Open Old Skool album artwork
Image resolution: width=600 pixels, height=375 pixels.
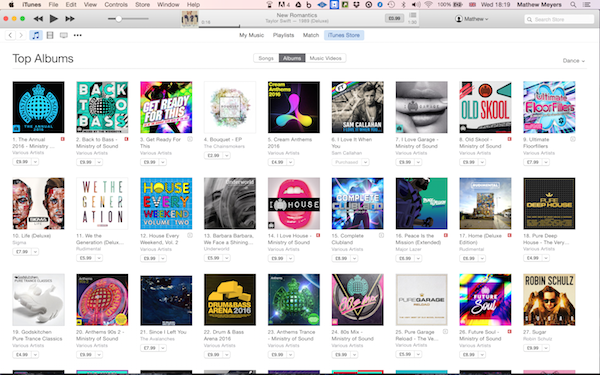click(x=485, y=107)
